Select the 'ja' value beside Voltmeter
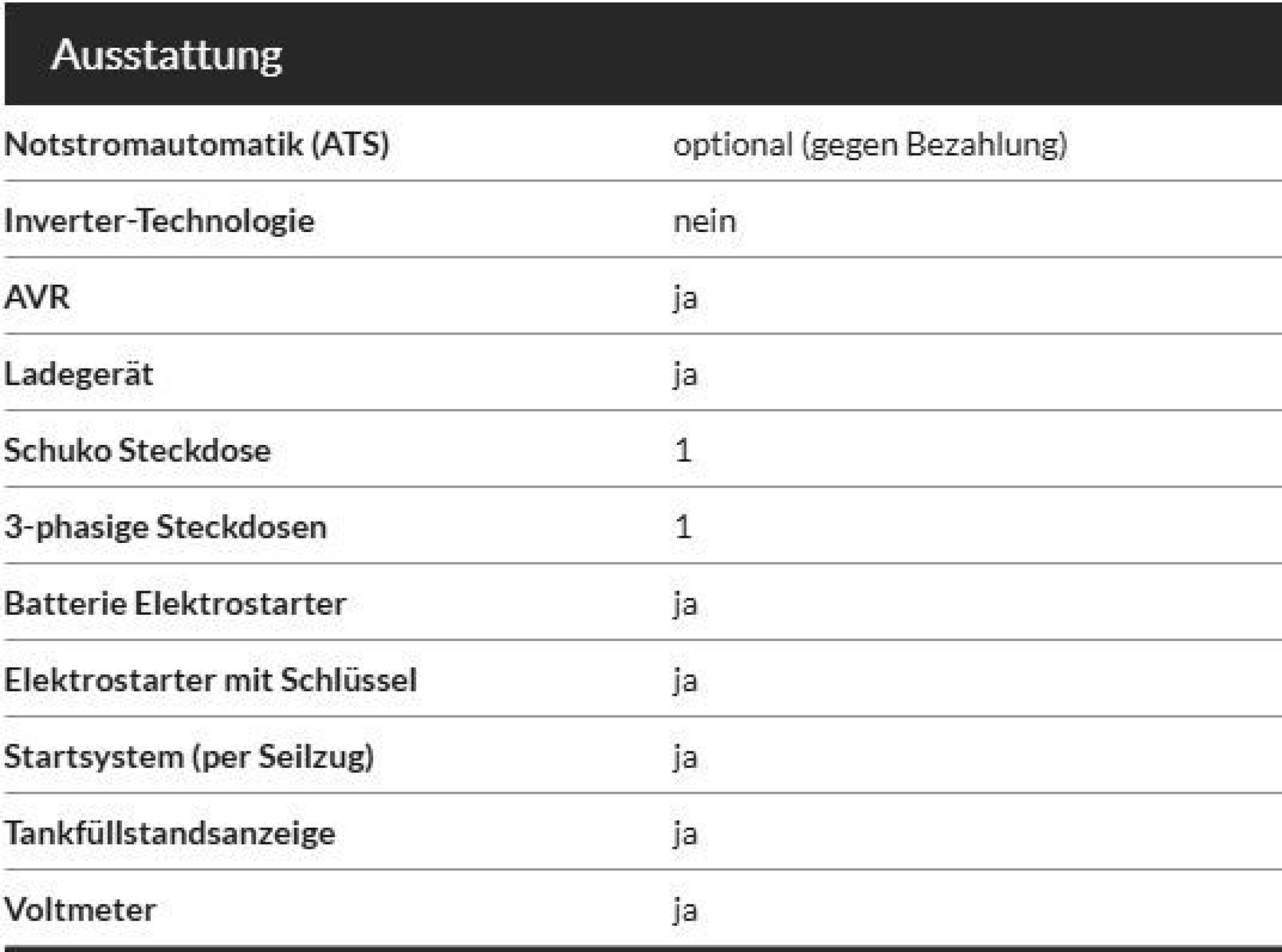This screenshot has width=1282, height=952. 685,910
